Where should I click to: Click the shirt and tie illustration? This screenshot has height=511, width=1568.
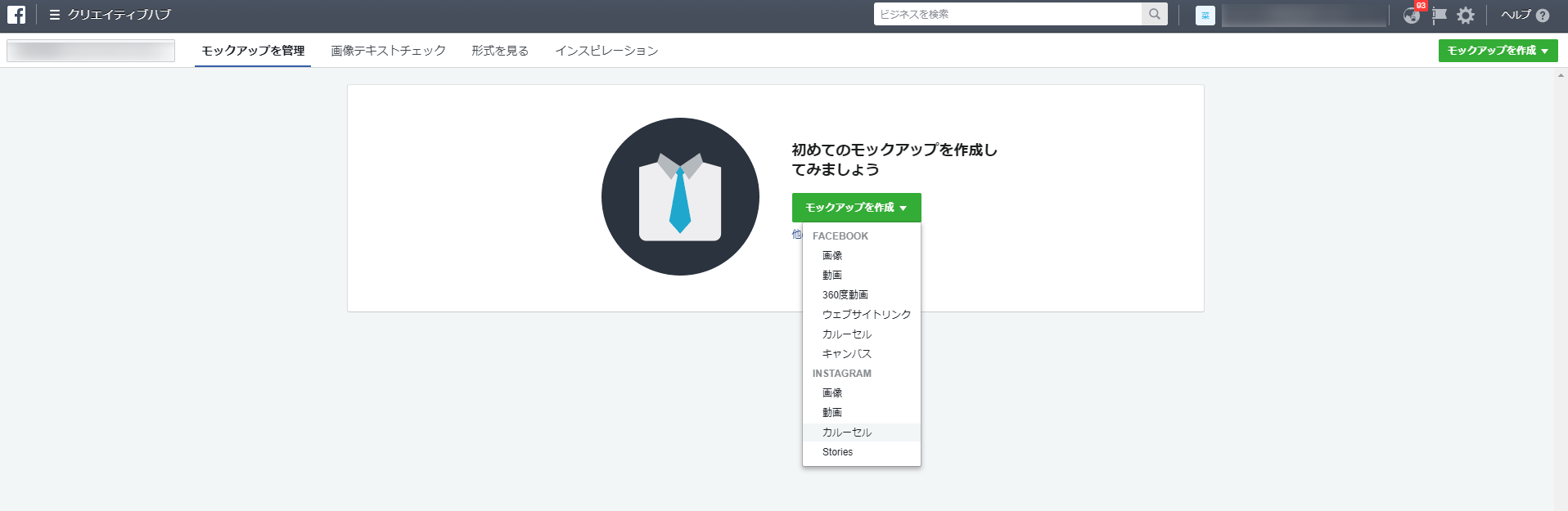point(680,197)
